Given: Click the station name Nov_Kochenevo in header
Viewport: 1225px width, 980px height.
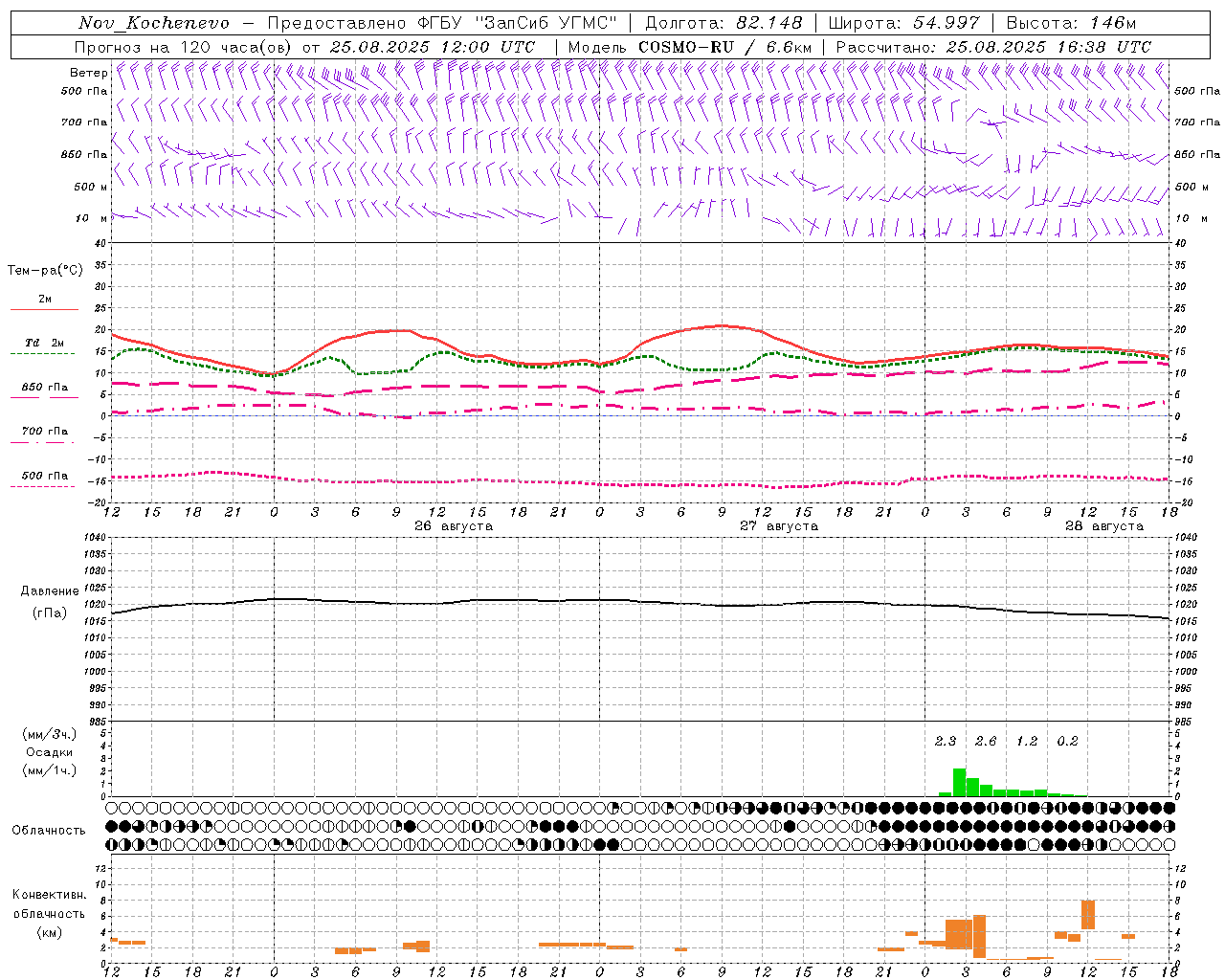Looking at the screenshot, I should coord(154,23).
